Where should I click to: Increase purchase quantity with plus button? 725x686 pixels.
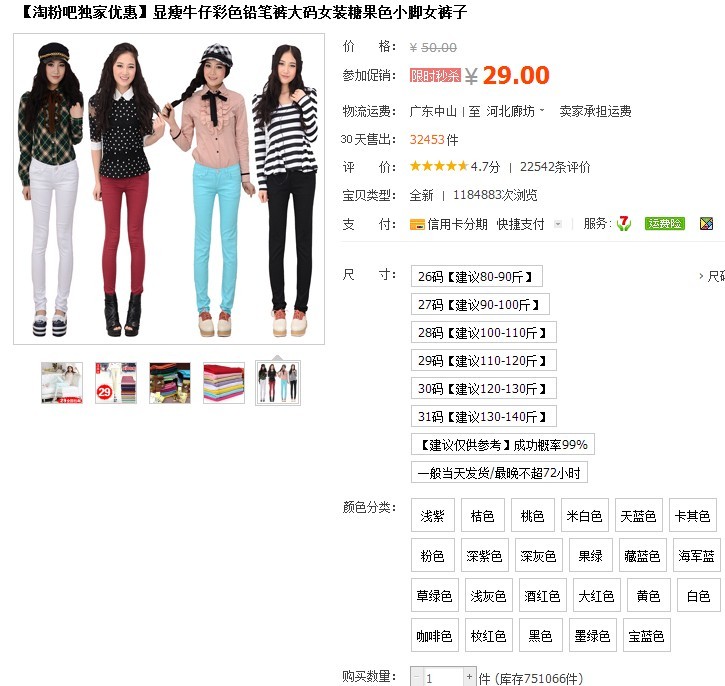coord(469,677)
